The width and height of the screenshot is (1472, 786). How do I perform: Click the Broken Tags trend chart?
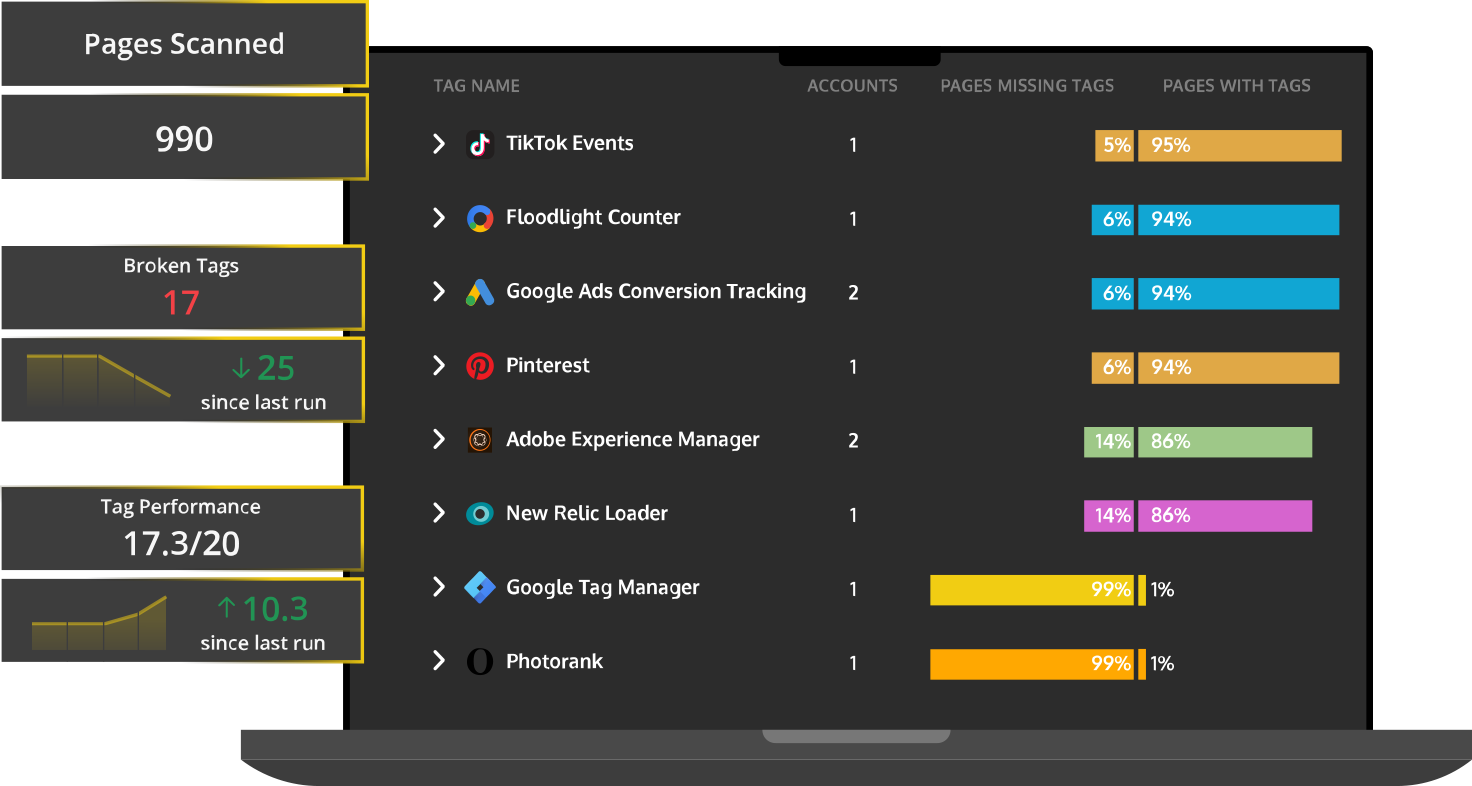point(99,378)
